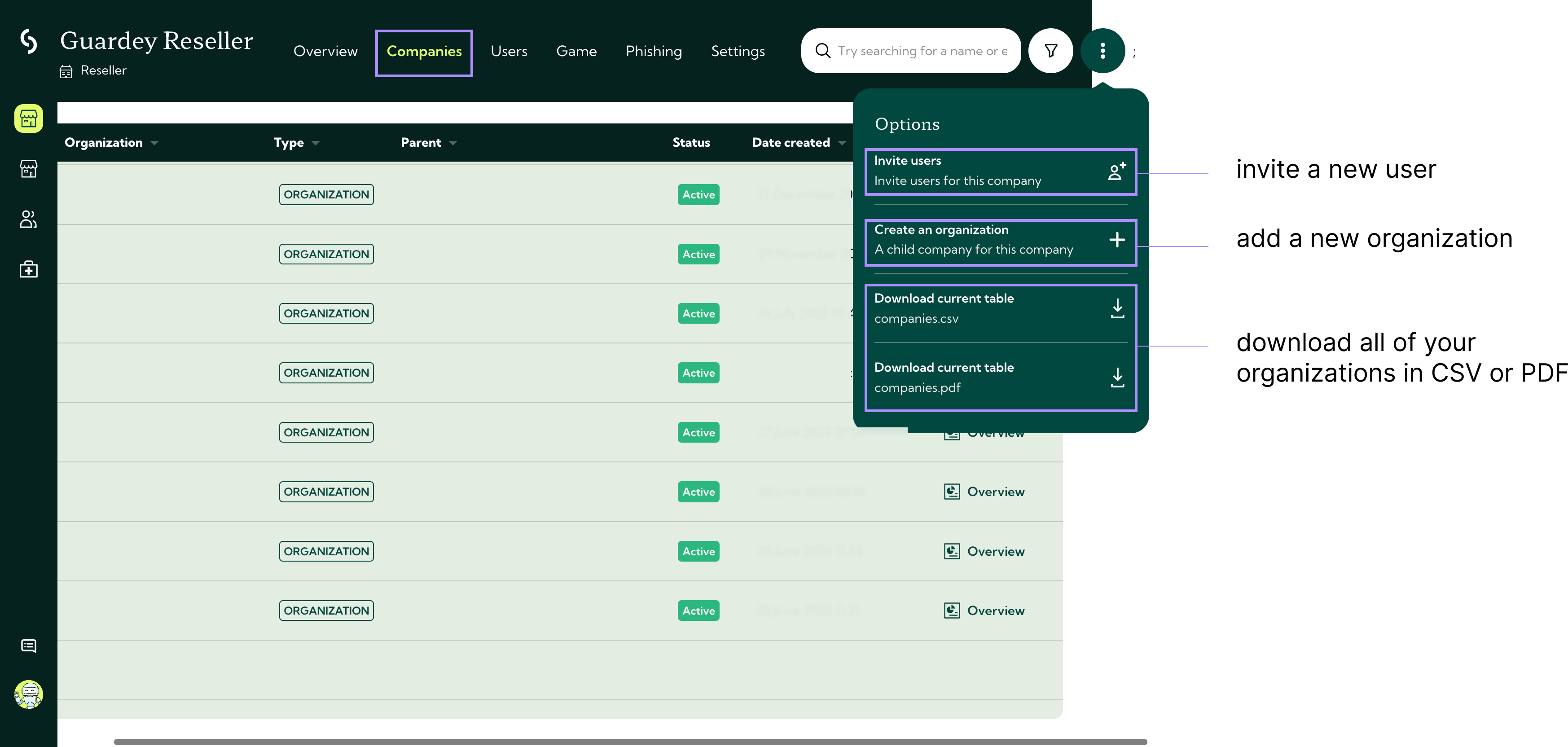Click the Overview chart icon in second-last row
Viewport: 1568px width, 747px height.
951,552
